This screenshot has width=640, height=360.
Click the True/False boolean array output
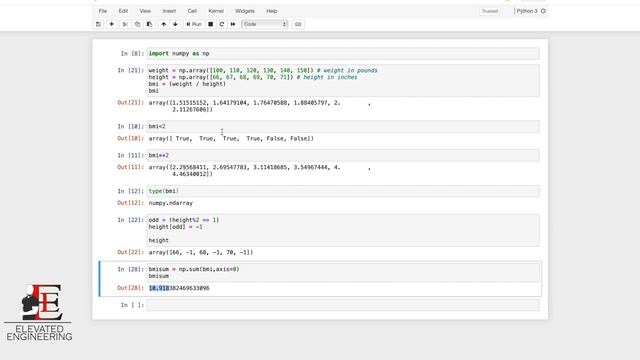[x=231, y=139]
